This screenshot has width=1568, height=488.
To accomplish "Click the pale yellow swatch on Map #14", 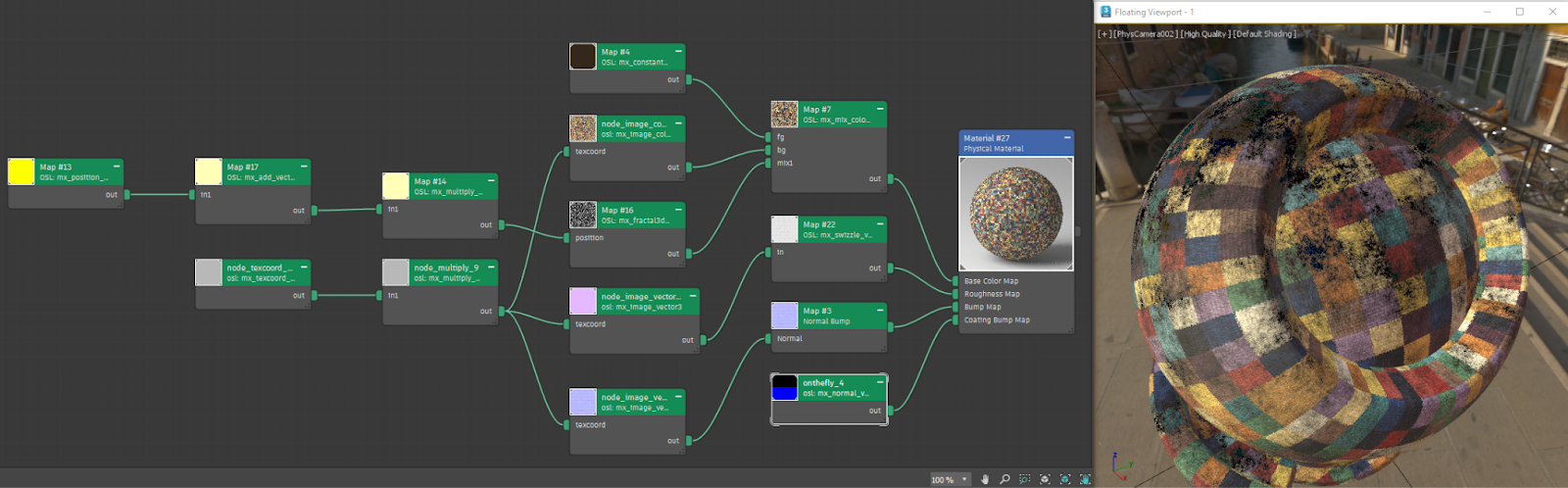I will click(396, 186).
